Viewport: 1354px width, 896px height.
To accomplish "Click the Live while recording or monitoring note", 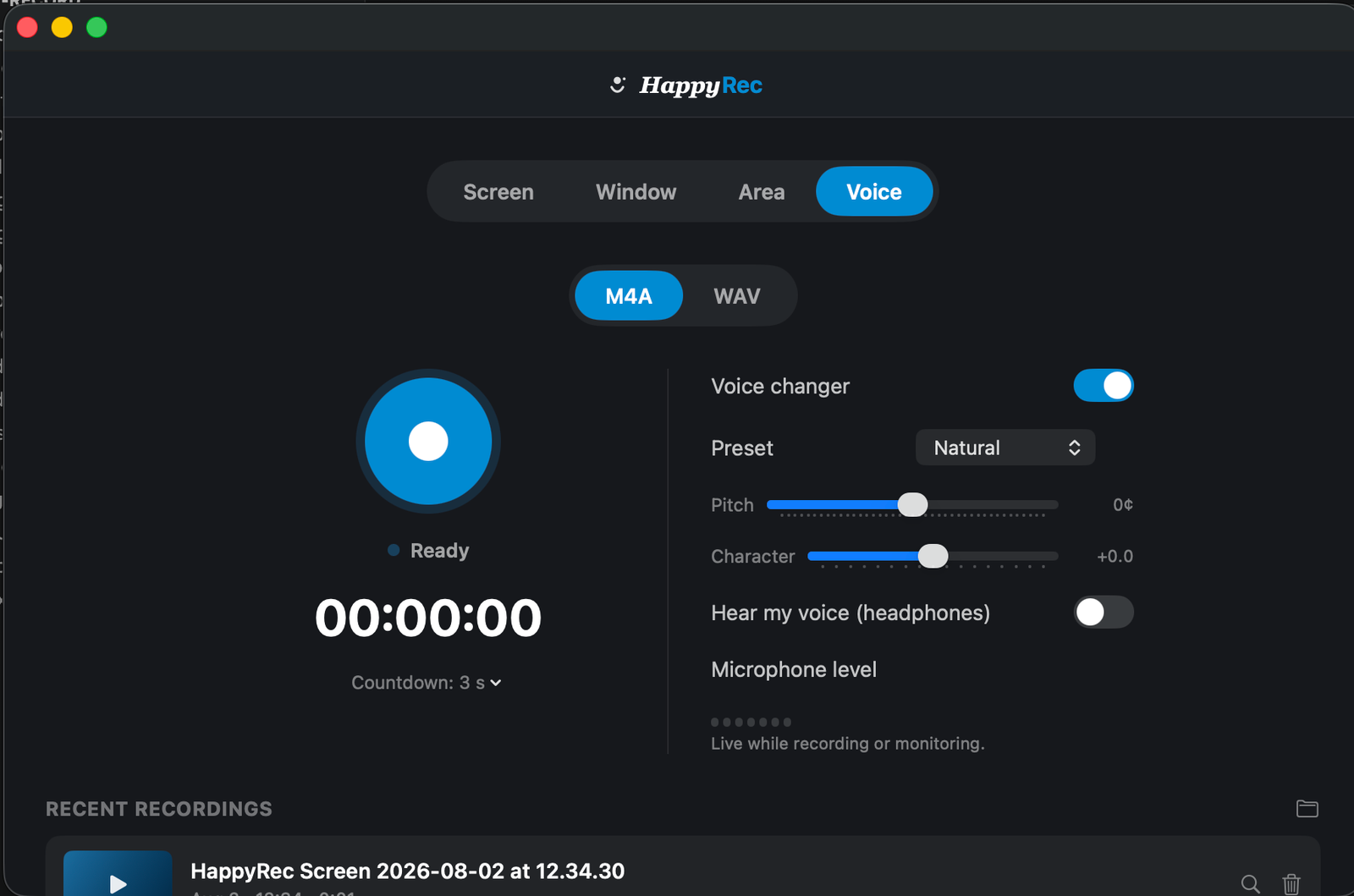I will pyautogui.click(x=848, y=744).
